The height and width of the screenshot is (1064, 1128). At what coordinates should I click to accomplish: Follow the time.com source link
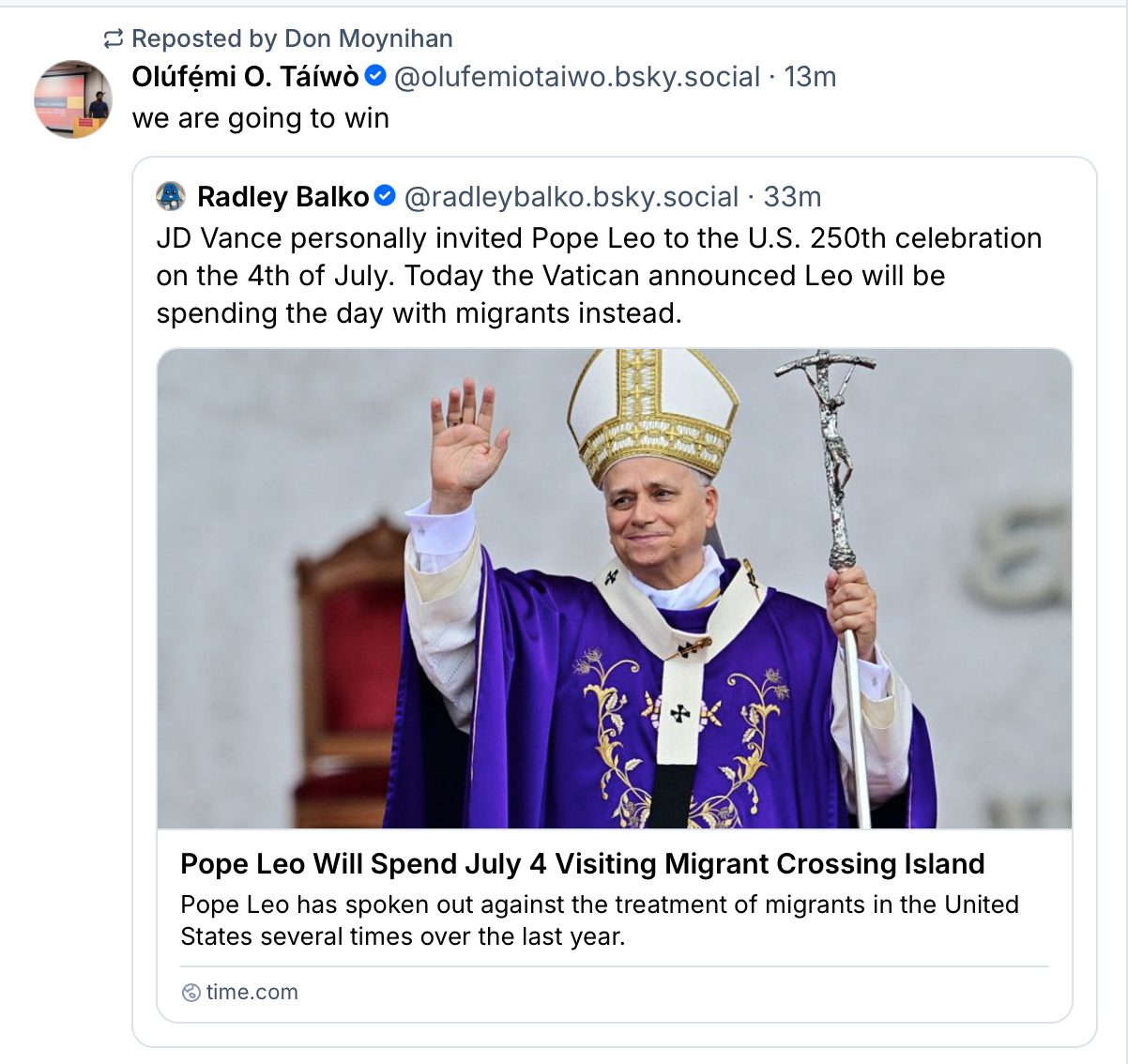(252, 993)
